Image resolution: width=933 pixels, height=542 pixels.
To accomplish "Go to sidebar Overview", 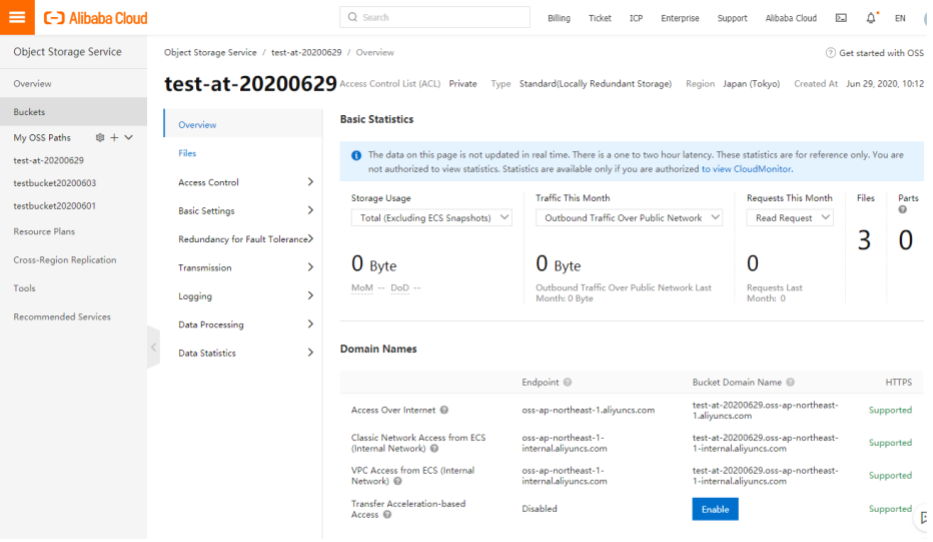I will [33, 84].
